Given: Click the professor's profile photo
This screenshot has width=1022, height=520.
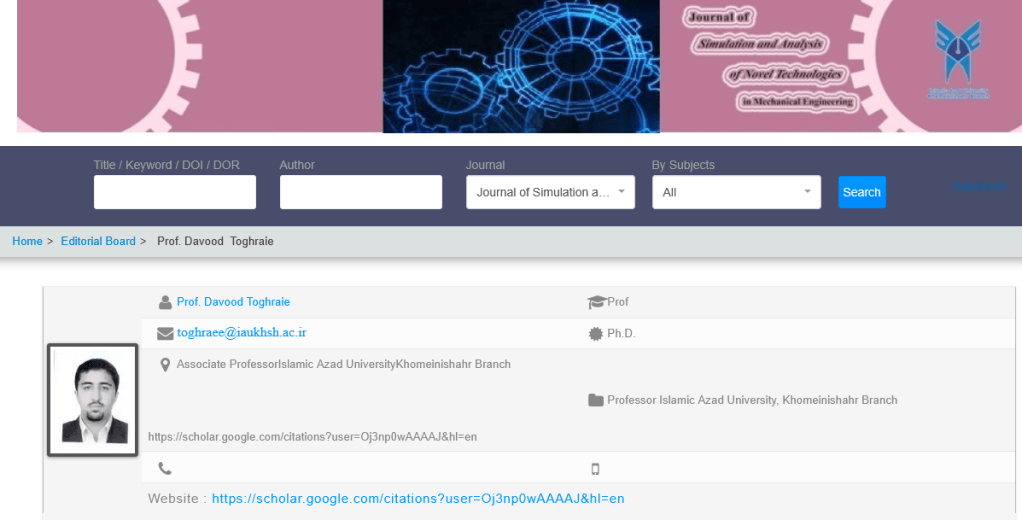Looking at the screenshot, I should 93,400.
